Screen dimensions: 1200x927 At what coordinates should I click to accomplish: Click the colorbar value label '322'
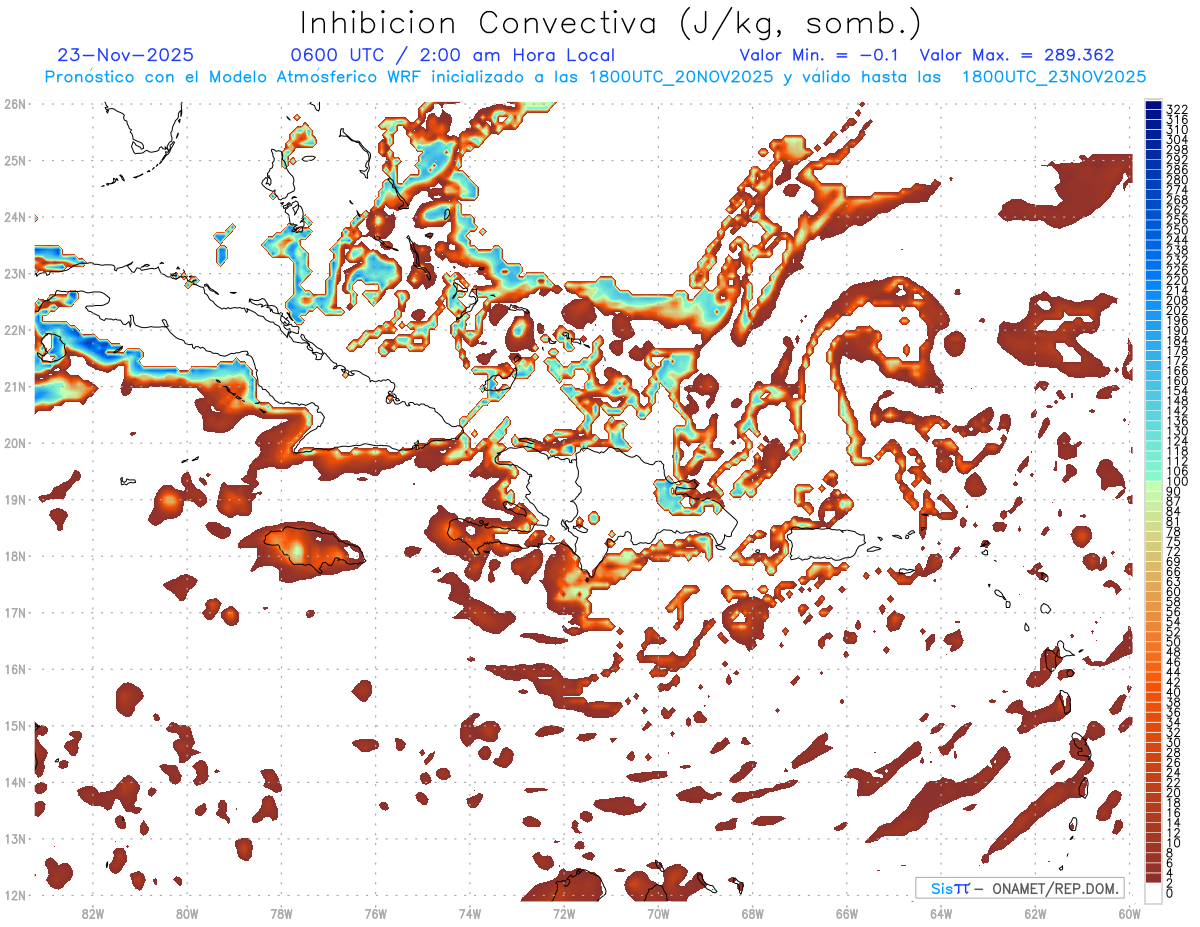click(x=1177, y=109)
